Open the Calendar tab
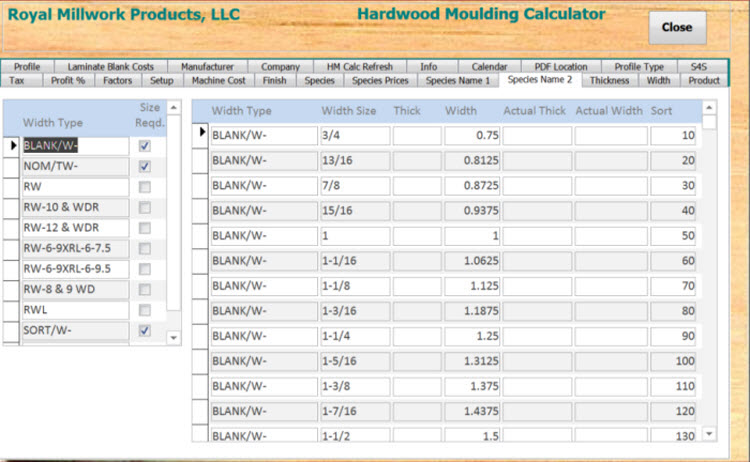 489,66
